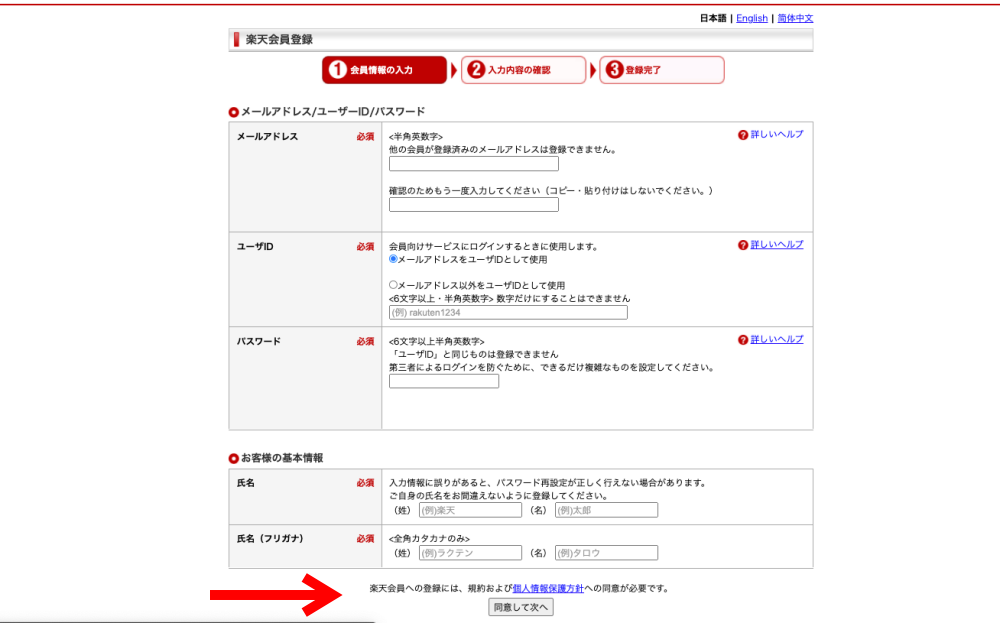The height and width of the screenshot is (623, 1000).
Task: Click the help icon in the パスワード row
Action: tap(742, 340)
